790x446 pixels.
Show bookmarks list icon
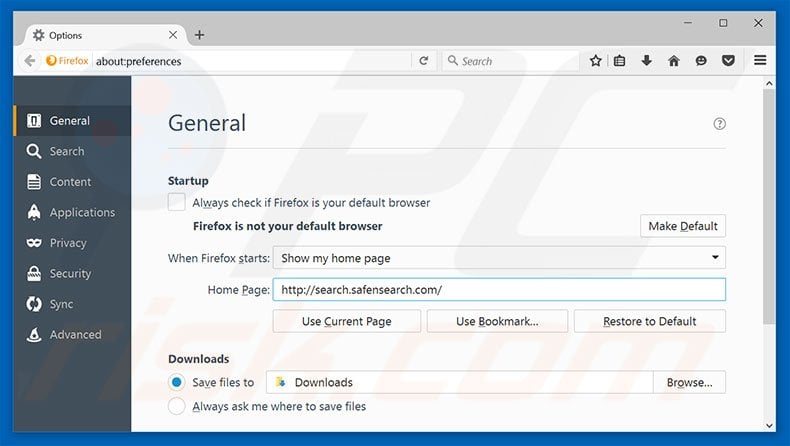[620, 61]
